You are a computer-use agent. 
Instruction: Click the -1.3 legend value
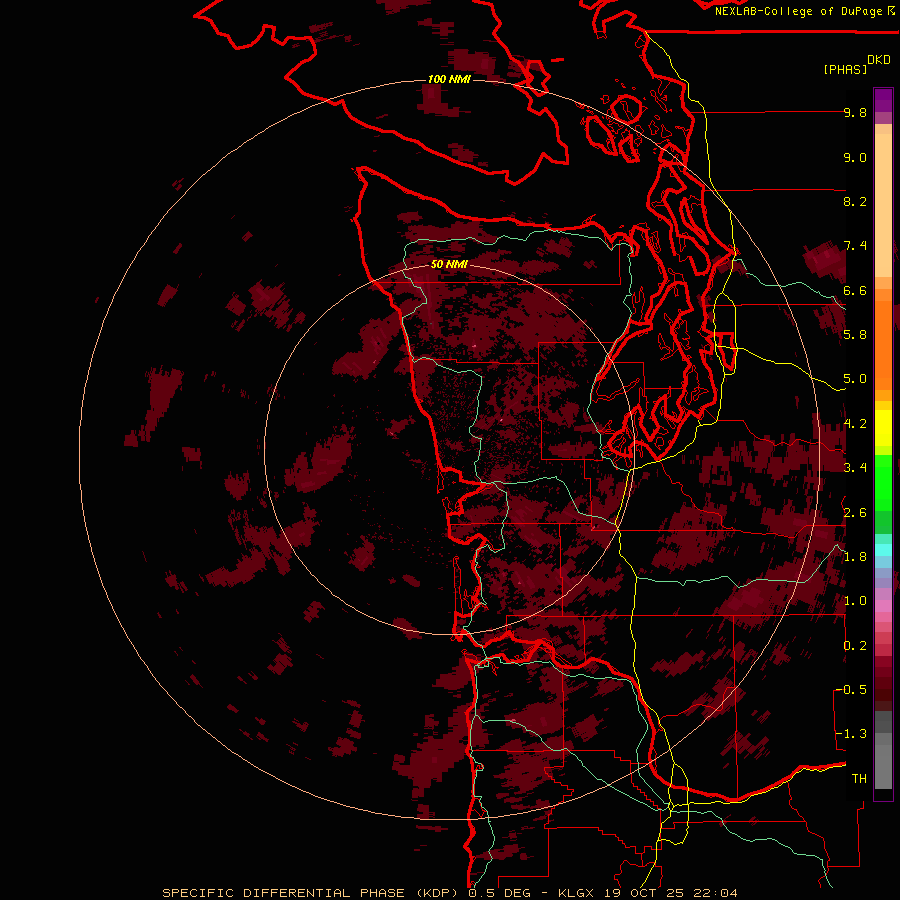click(851, 734)
